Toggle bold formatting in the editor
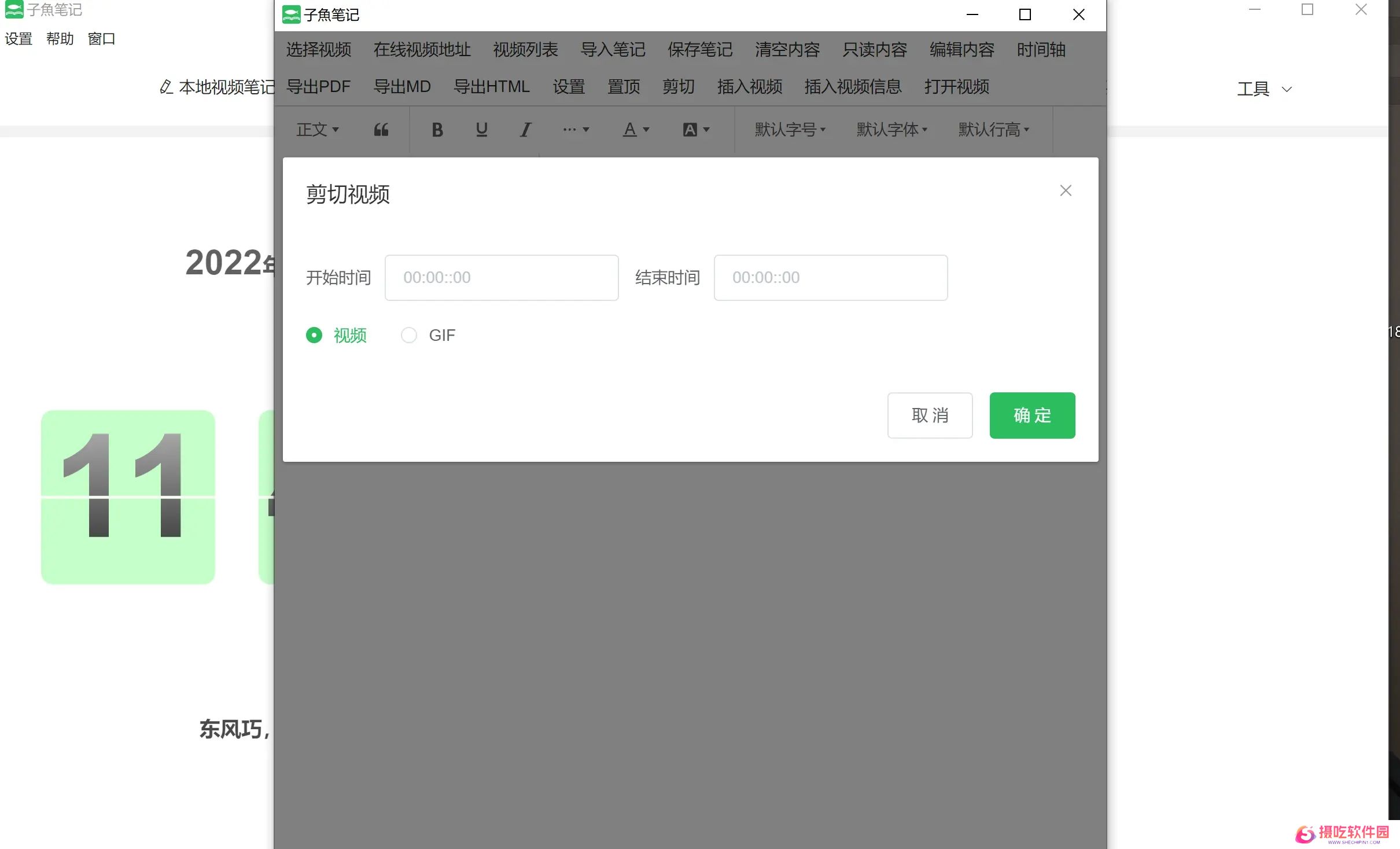The height and width of the screenshot is (849, 1400). 437,130
